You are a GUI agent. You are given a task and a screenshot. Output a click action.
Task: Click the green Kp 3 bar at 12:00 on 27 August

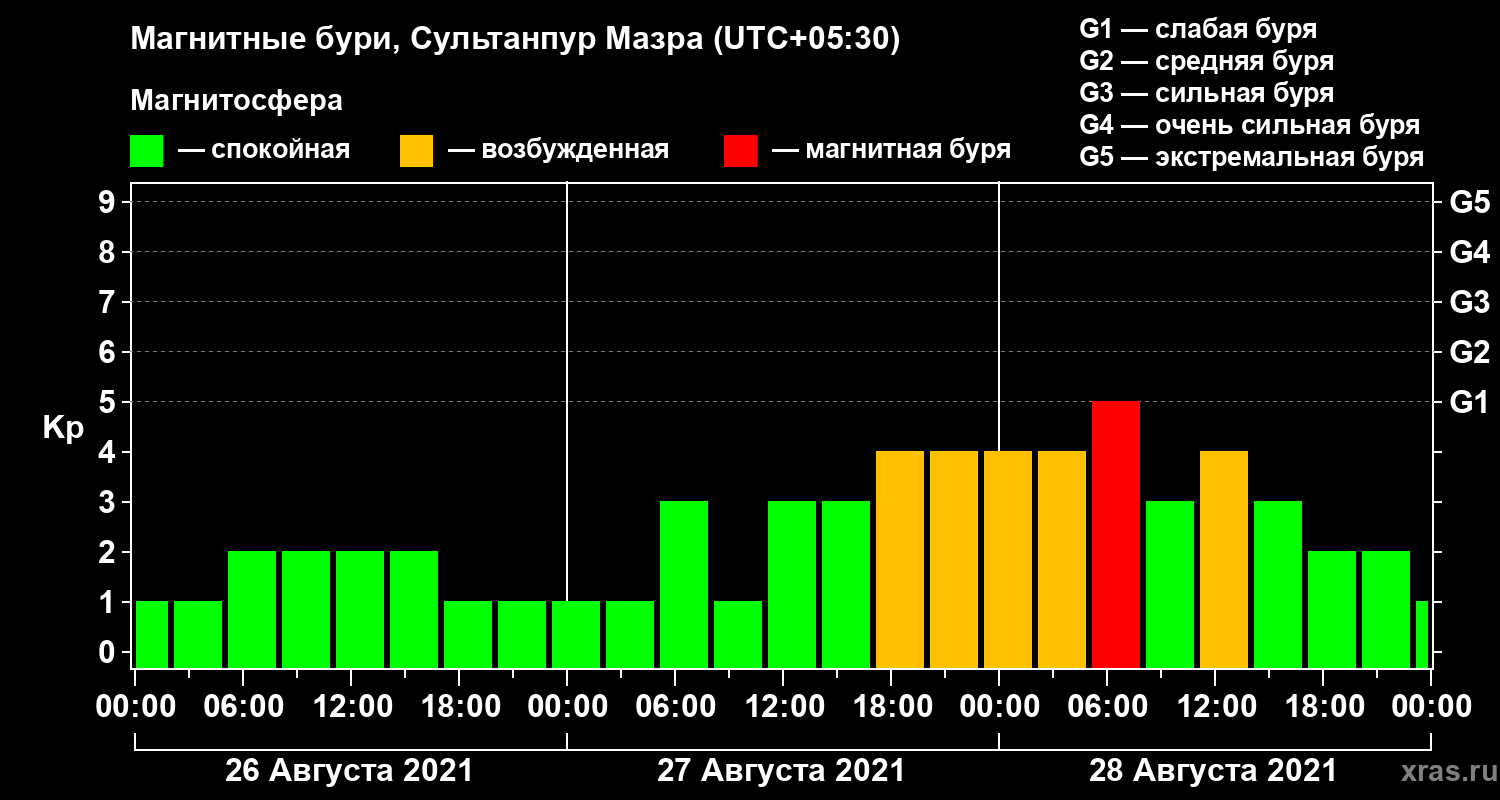[x=792, y=584]
